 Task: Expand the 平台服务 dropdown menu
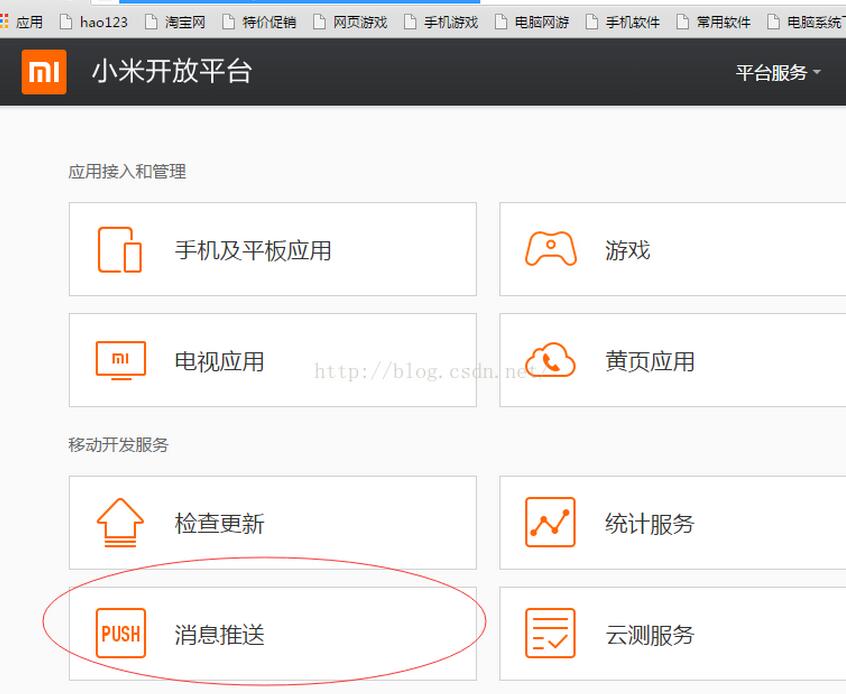pyautogui.click(x=778, y=72)
